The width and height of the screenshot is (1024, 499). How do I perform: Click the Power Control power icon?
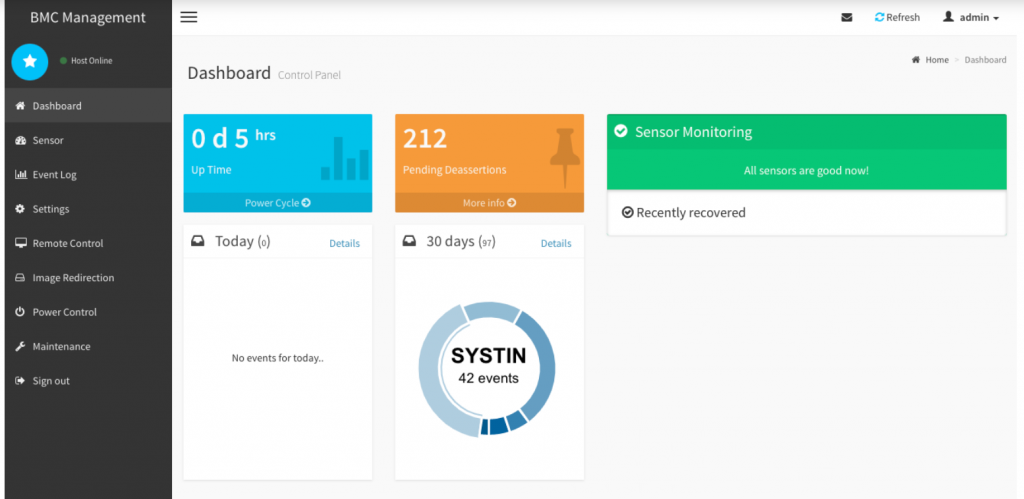pyautogui.click(x=21, y=312)
